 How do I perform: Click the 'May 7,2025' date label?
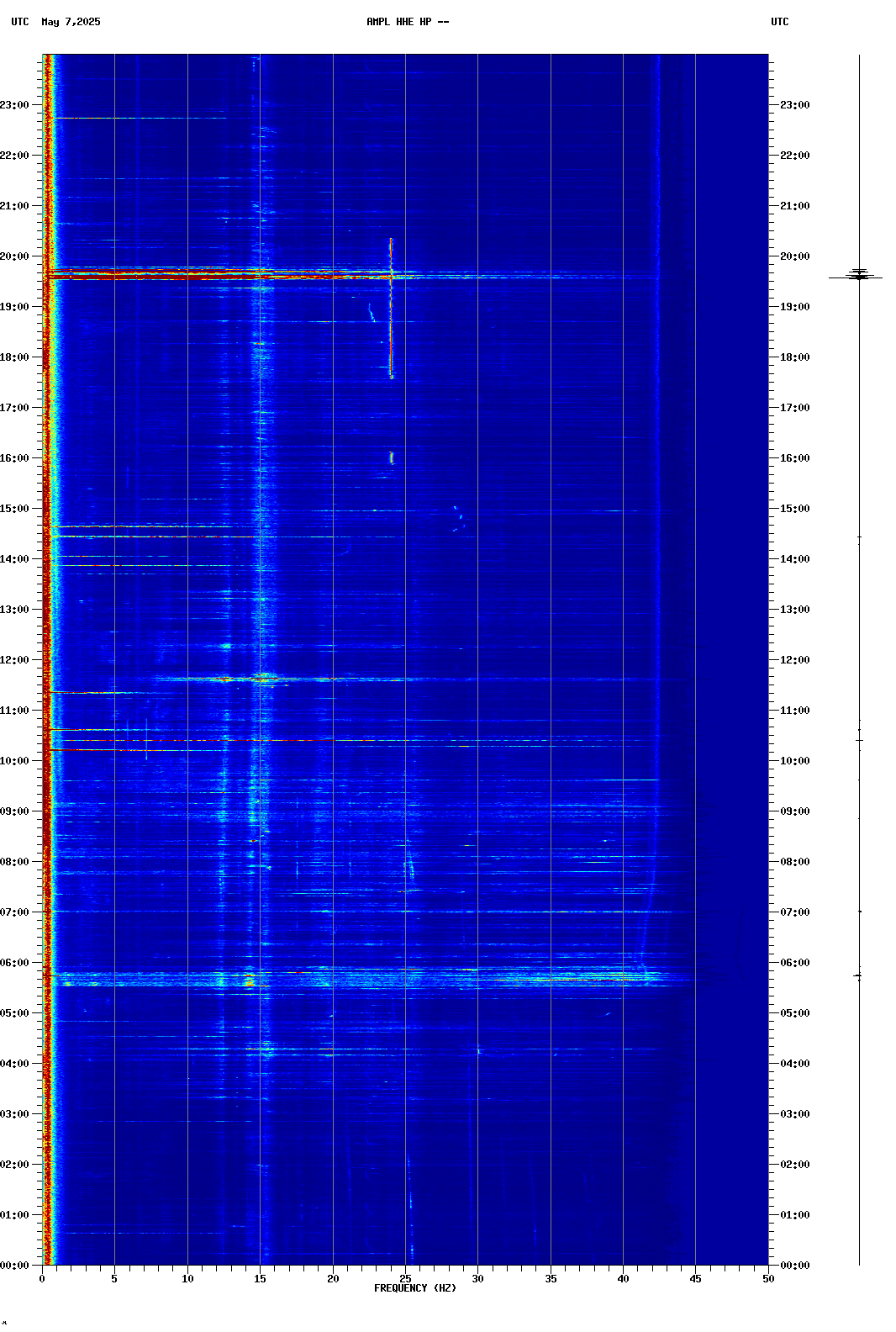coord(71,22)
